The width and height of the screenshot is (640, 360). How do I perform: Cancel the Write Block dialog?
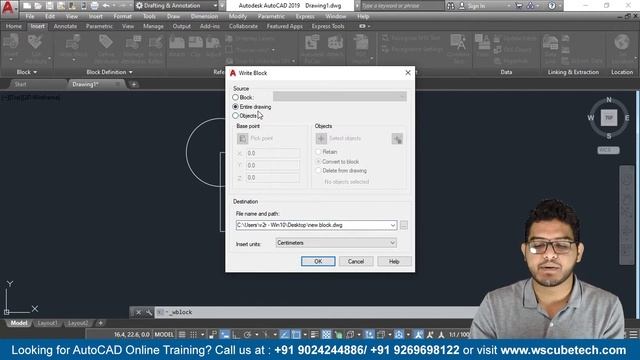click(x=356, y=261)
